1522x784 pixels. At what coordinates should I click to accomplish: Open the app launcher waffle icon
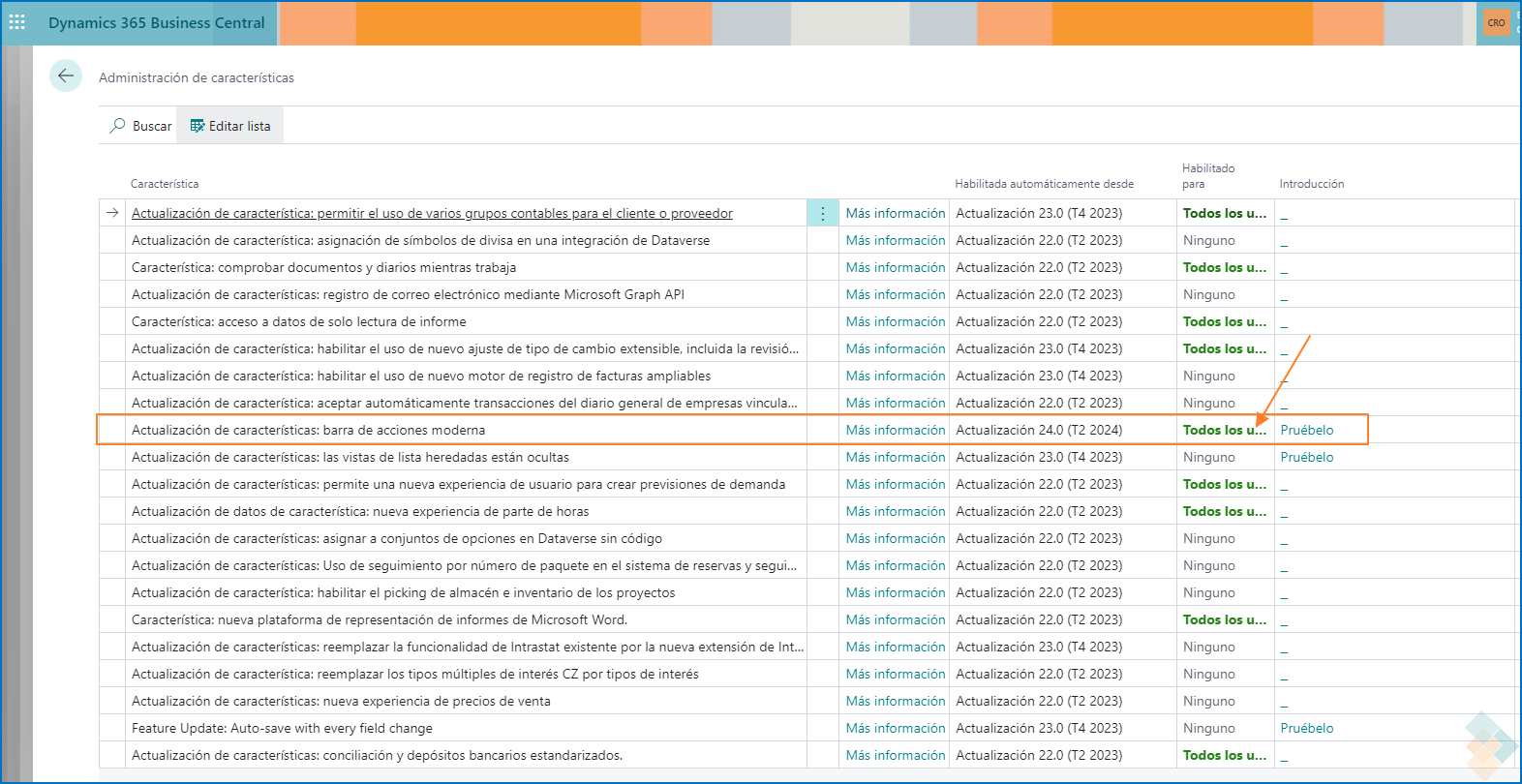(x=17, y=22)
